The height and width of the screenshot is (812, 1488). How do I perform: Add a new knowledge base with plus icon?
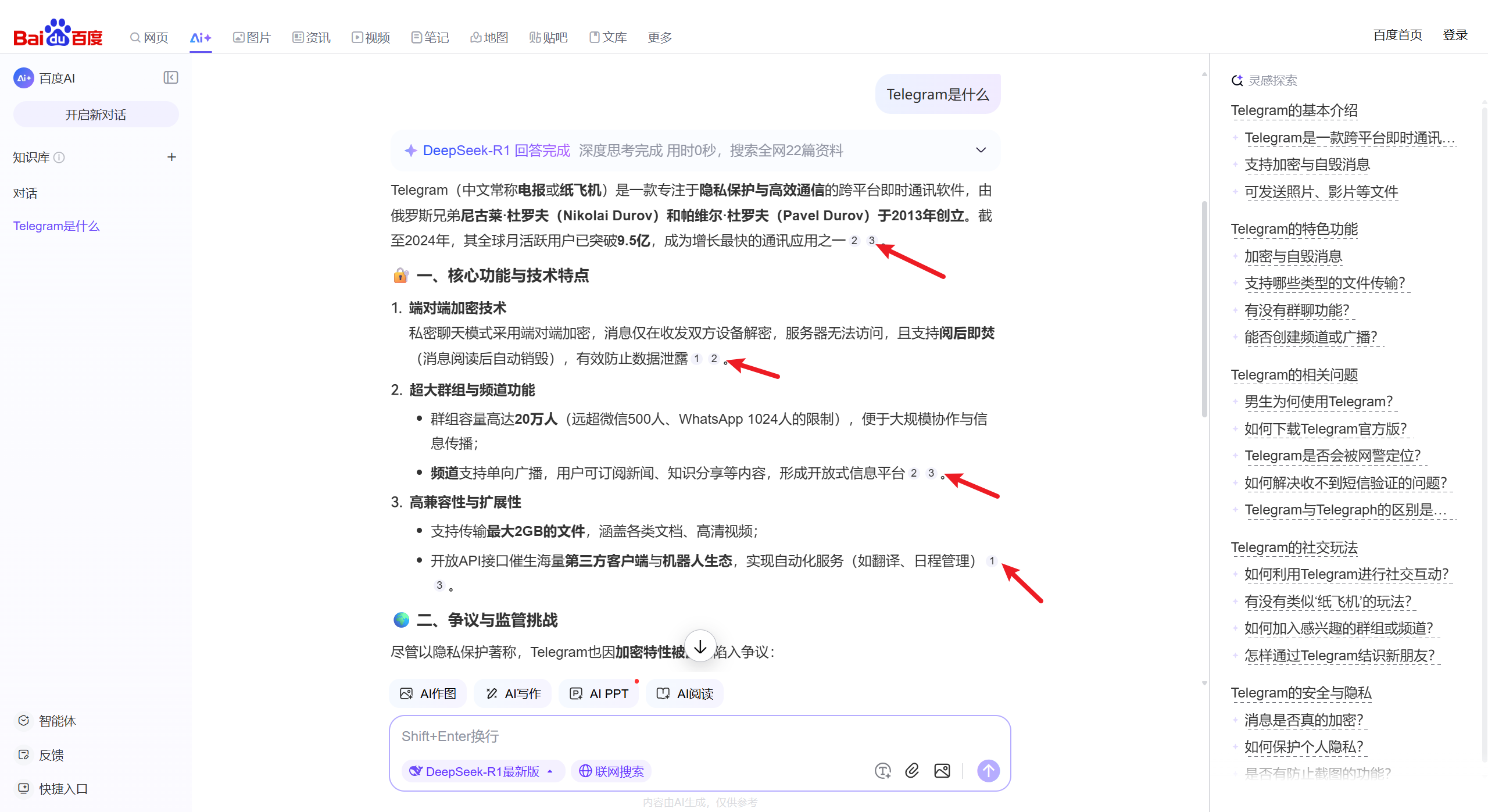pos(171,157)
